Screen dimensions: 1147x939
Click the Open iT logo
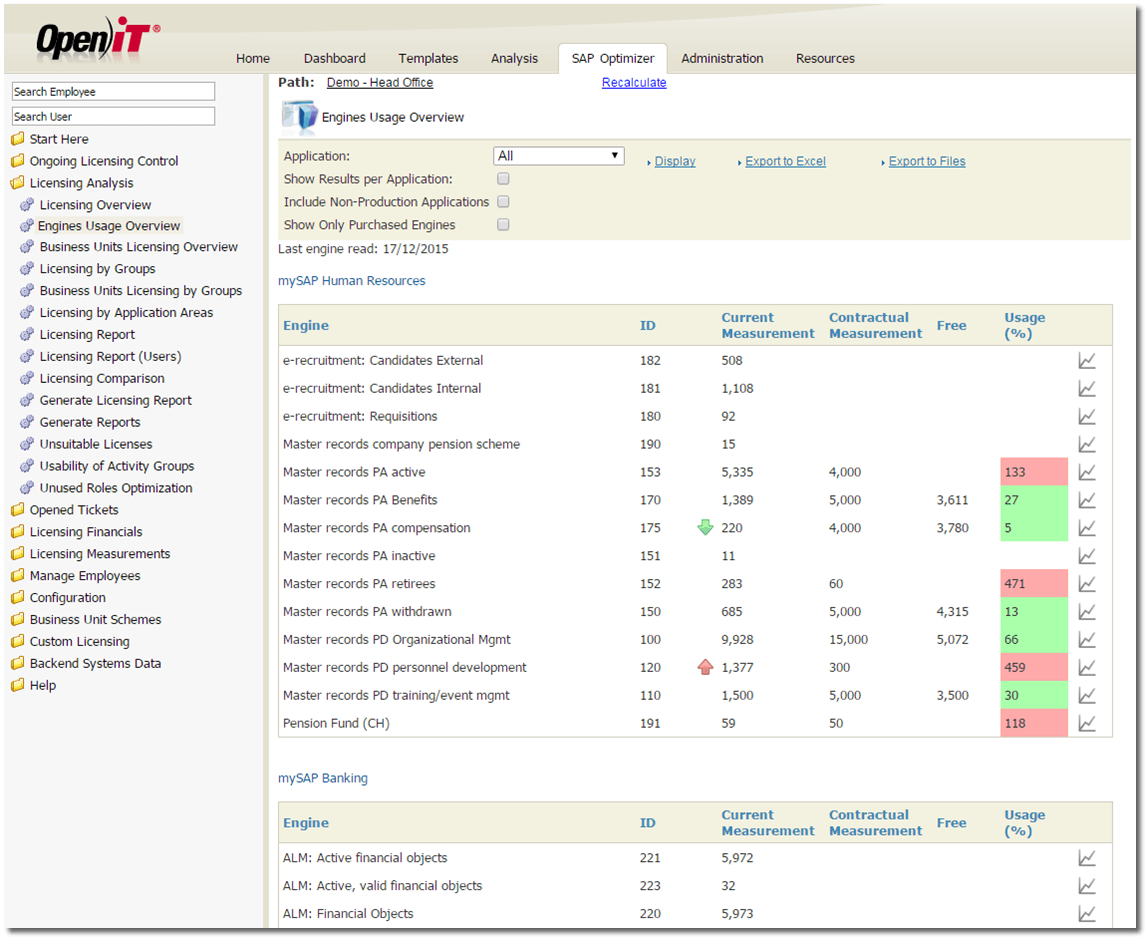pyautogui.click(x=98, y=38)
